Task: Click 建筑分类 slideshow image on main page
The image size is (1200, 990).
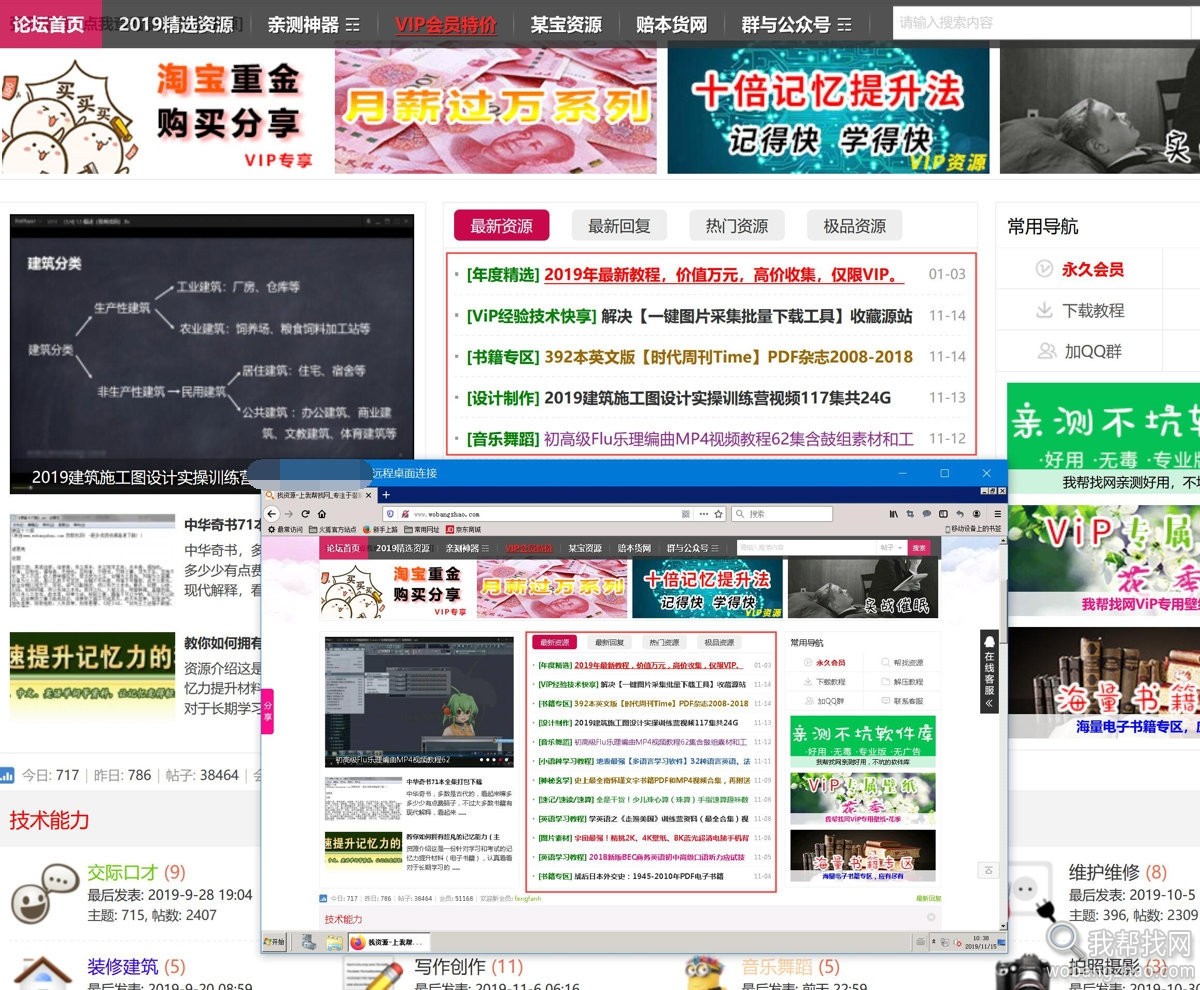Action: click(x=212, y=354)
